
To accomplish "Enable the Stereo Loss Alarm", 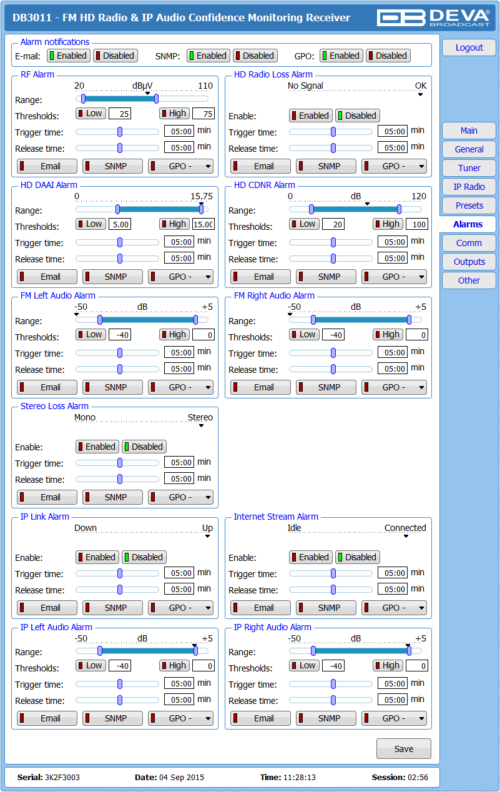I will click(97, 447).
